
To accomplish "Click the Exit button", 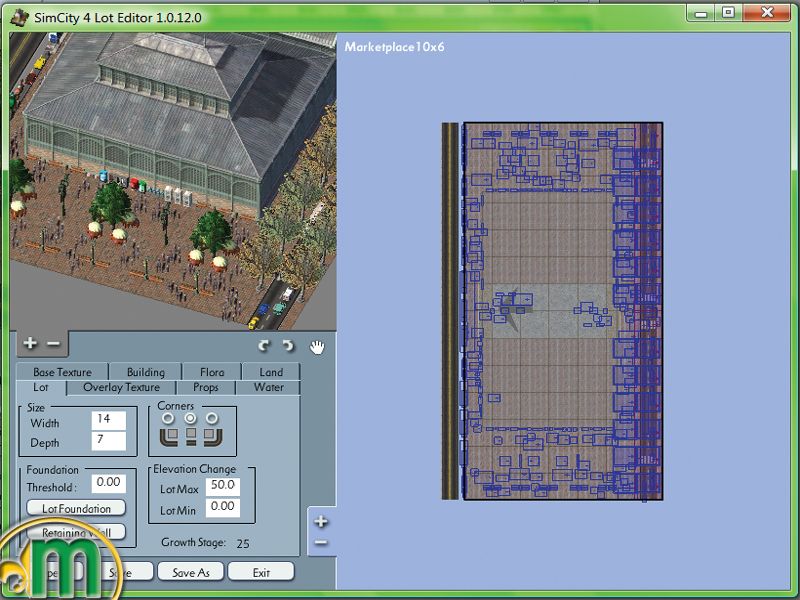I will point(261,572).
